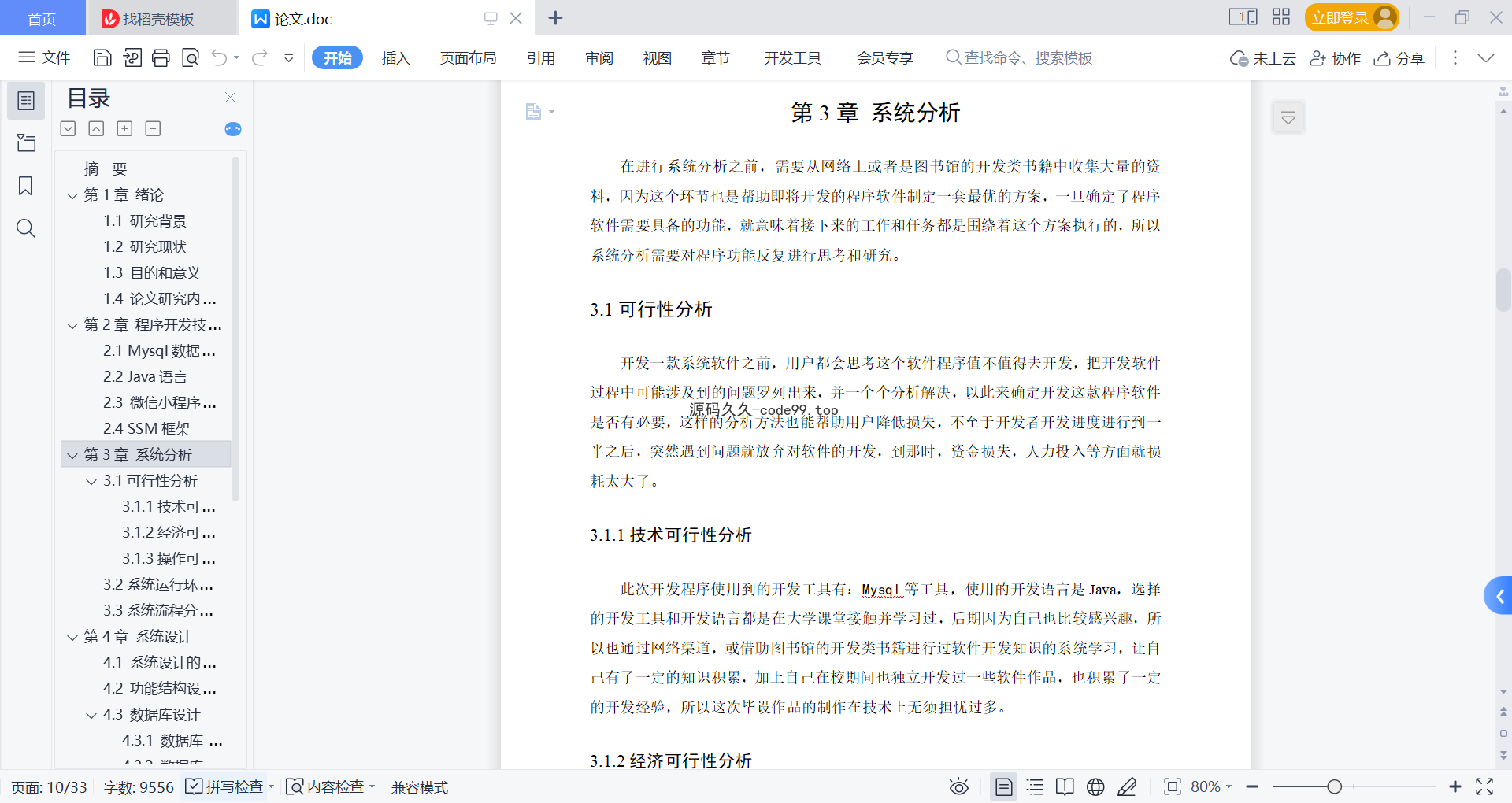Click the right-side collapse panel button

(x=1288, y=118)
